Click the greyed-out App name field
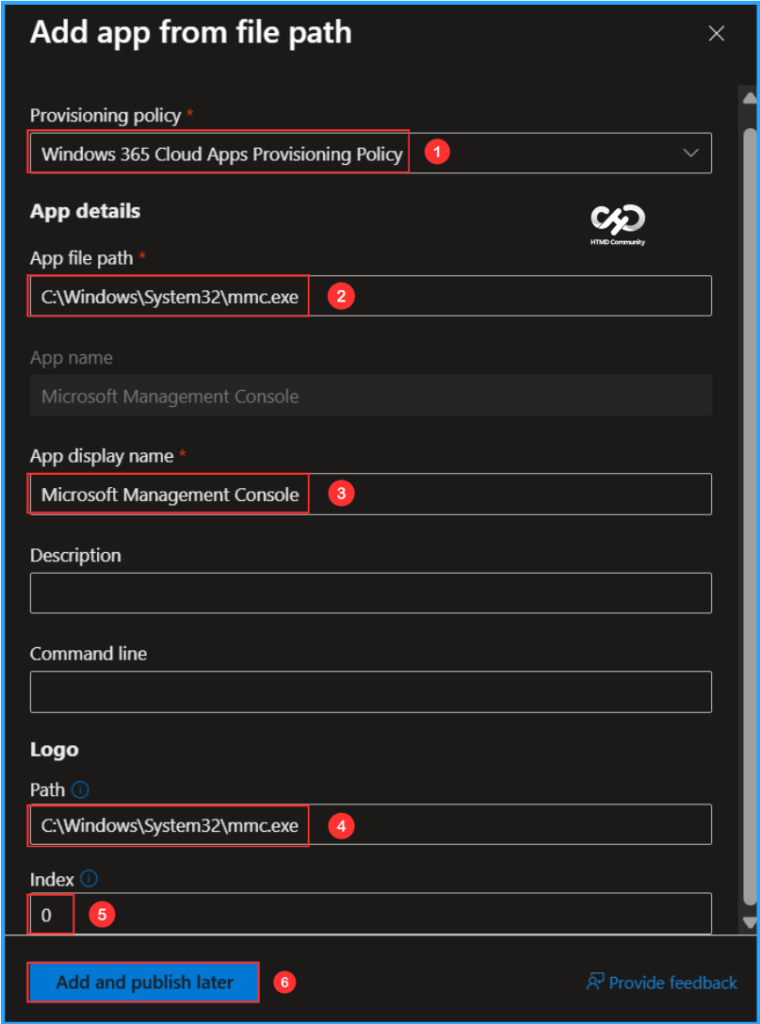 click(x=371, y=396)
